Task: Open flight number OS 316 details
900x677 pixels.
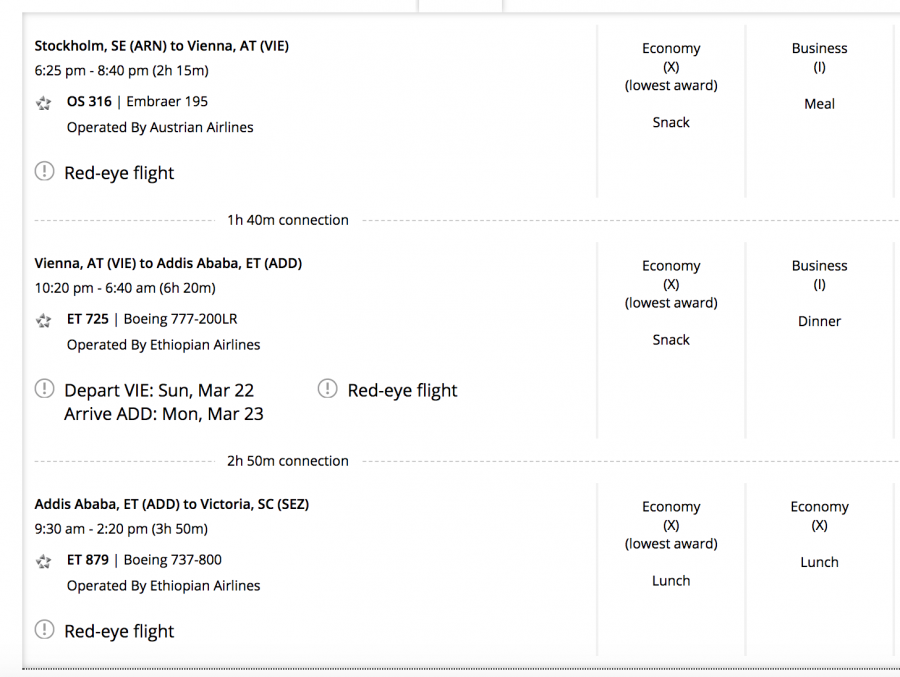Action: point(89,102)
